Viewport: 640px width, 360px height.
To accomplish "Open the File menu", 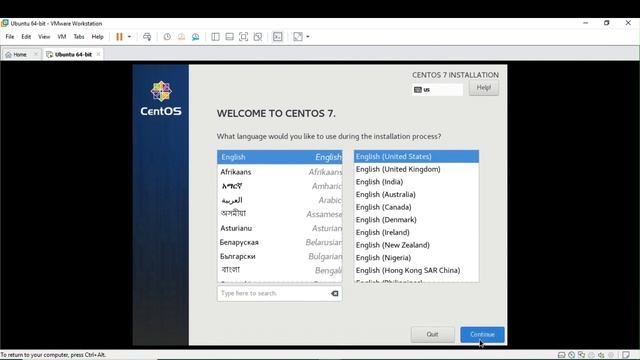I will pos(10,37).
